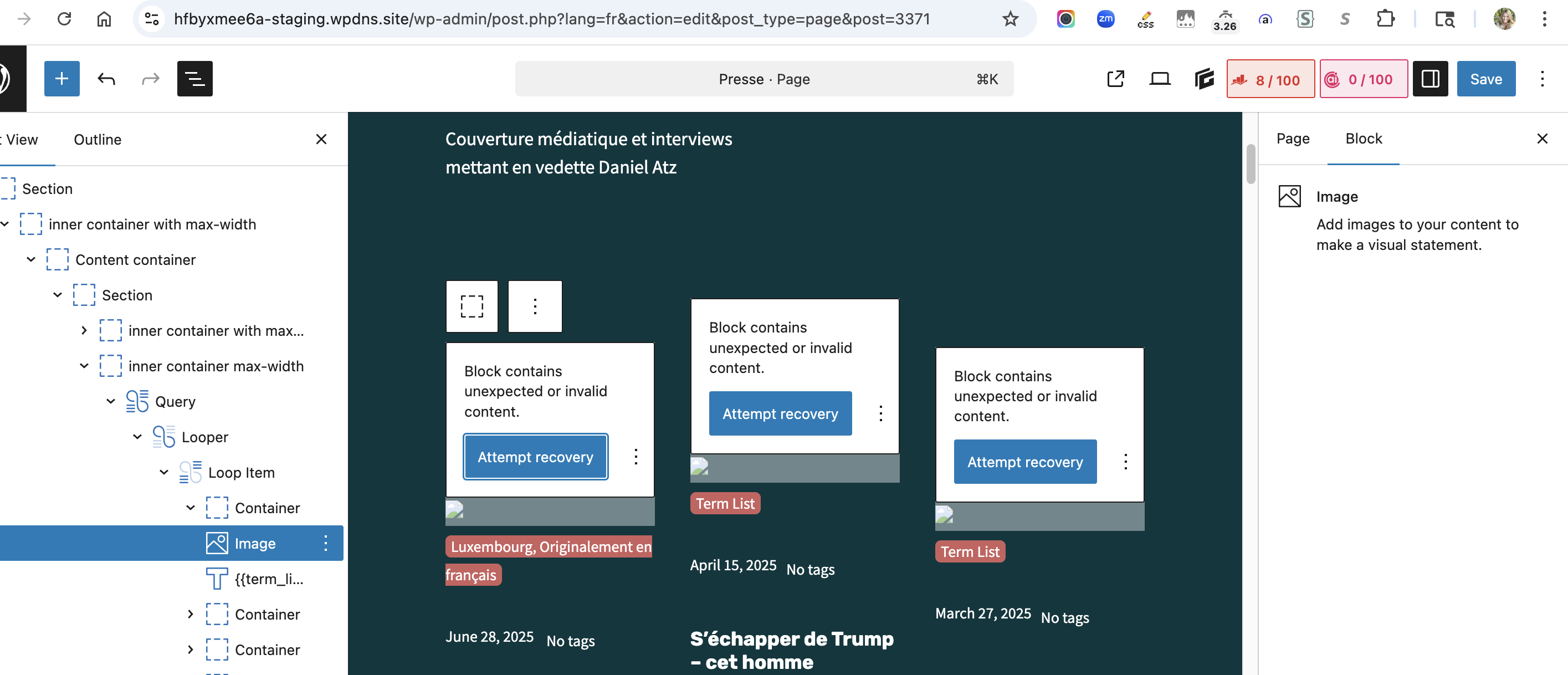The height and width of the screenshot is (675, 1568).
Task: Open the 0 / 100 score panel
Action: pyautogui.click(x=1364, y=79)
